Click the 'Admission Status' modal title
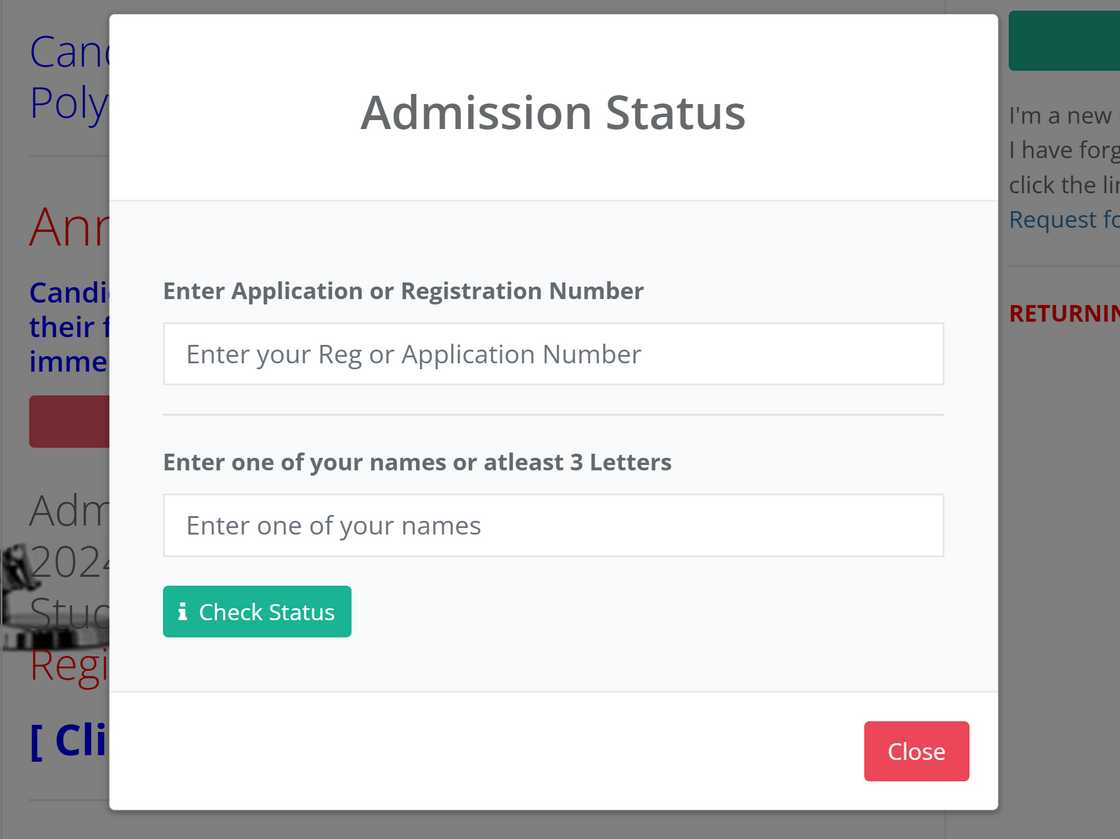1120x839 pixels. point(552,112)
